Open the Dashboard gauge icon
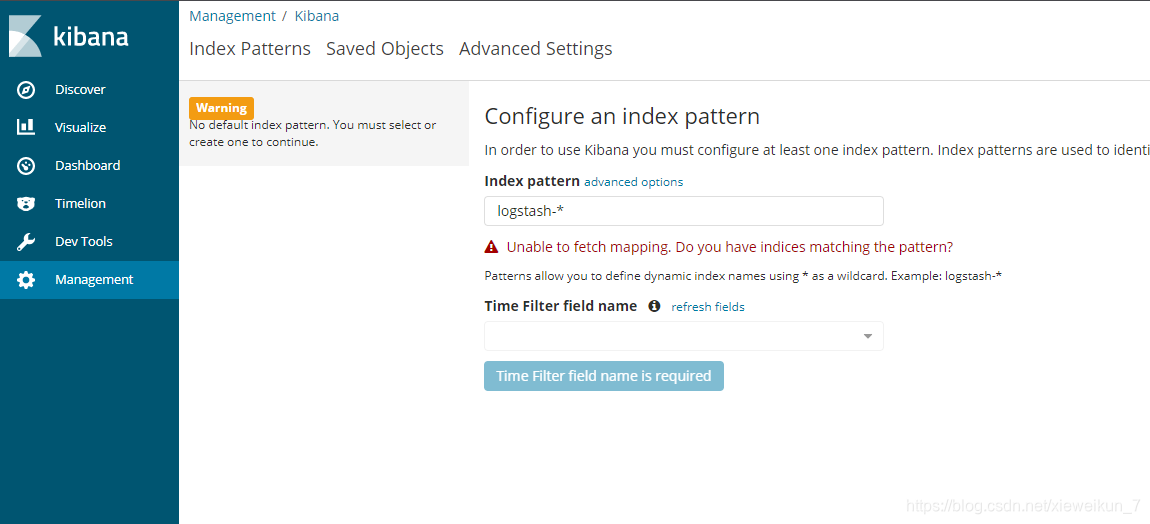This screenshot has height=524, width=1150. click(x=26, y=166)
